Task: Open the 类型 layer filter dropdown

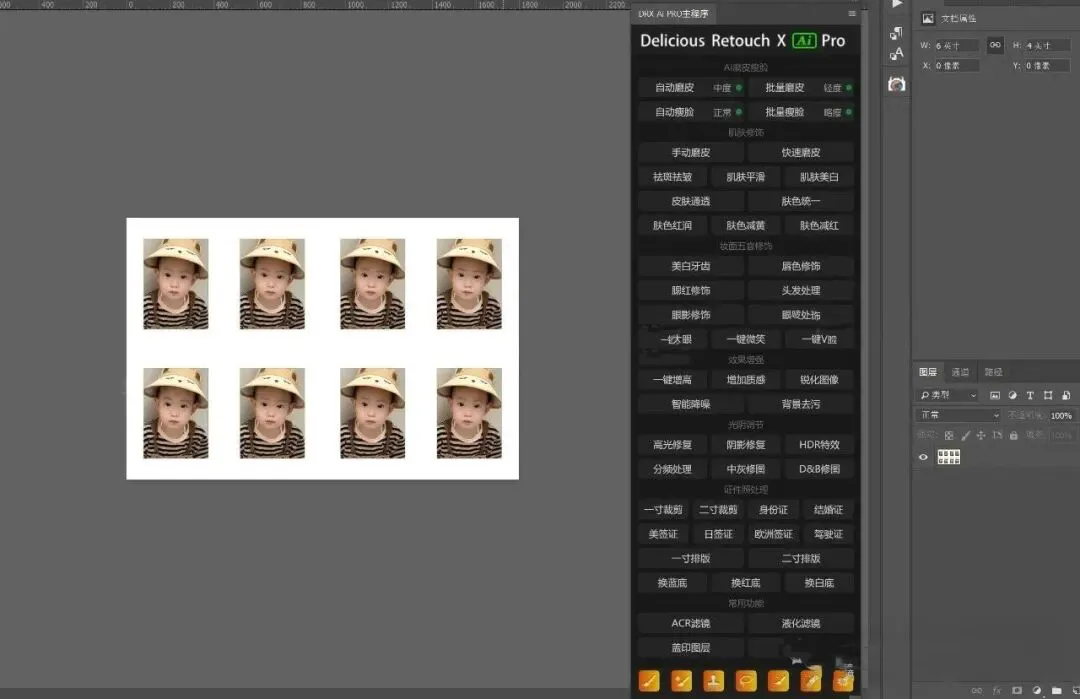Action: [x=948, y=395]
